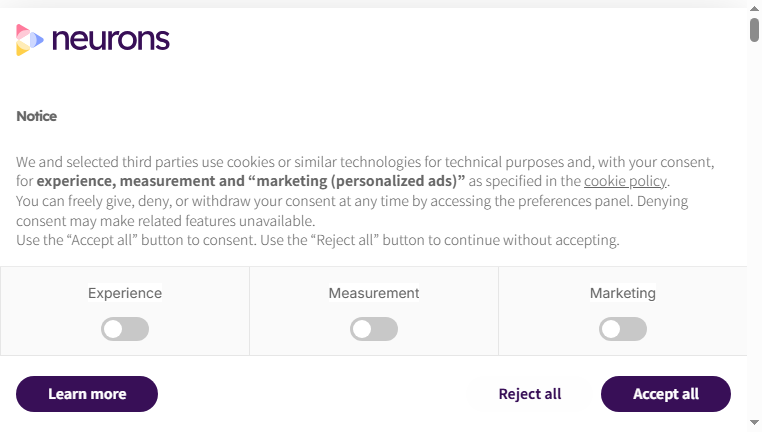Enable the Experience cookies toggle
This screenshot has height=432, width=762.
(125, 329)
